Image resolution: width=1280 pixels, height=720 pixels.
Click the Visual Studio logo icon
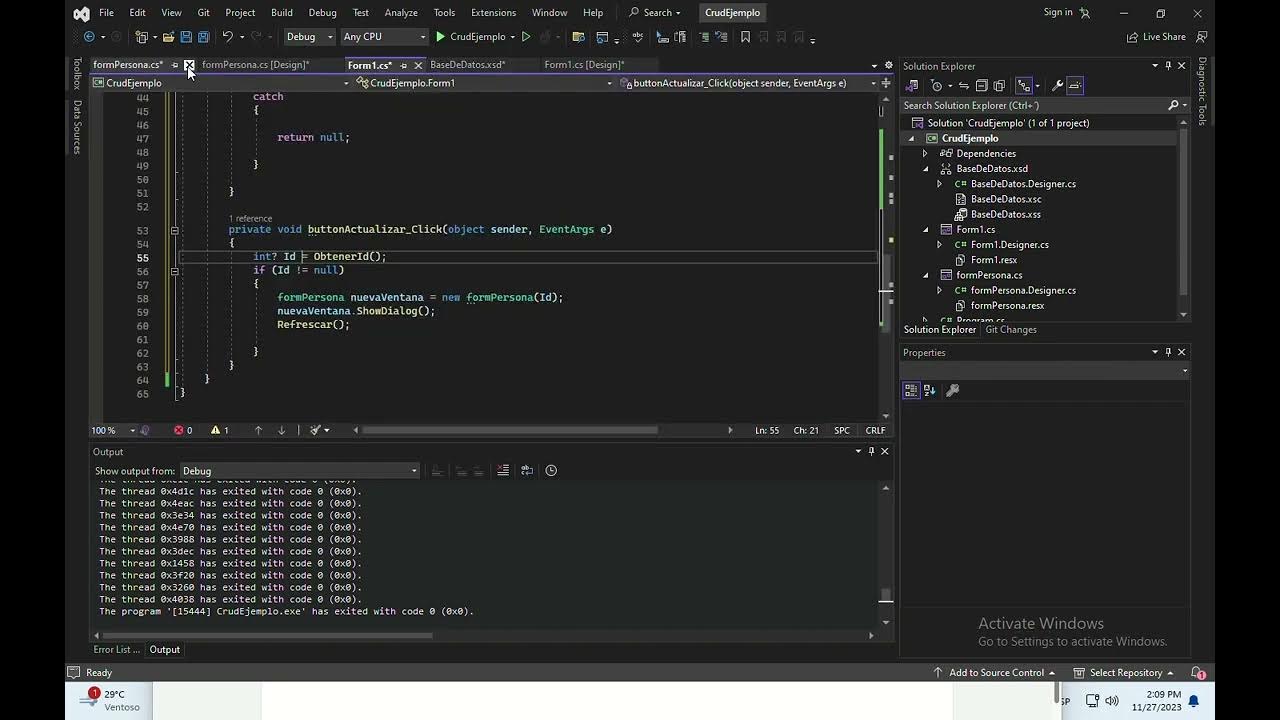coord(81,13)
